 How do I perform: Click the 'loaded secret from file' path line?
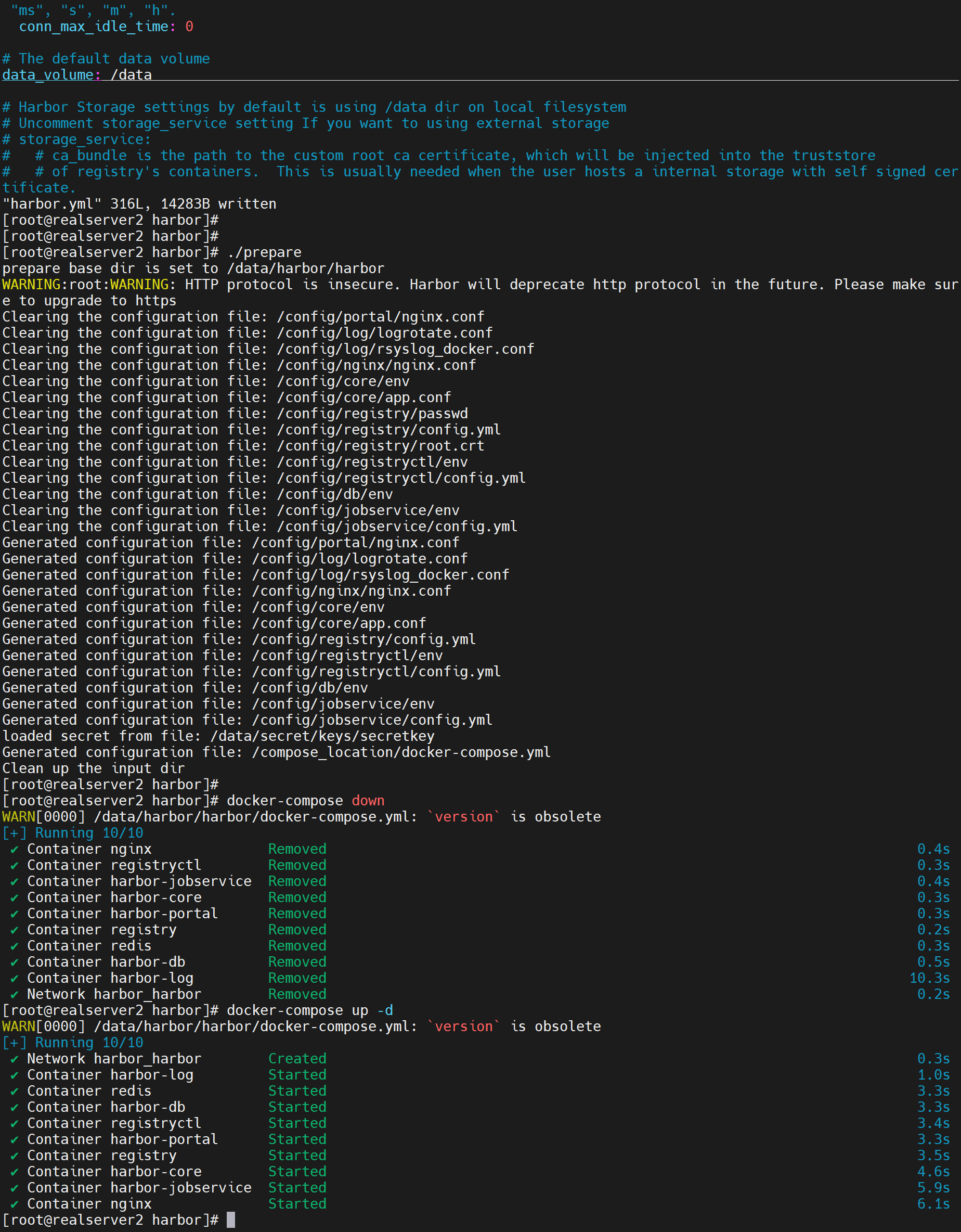coord(218,736)
